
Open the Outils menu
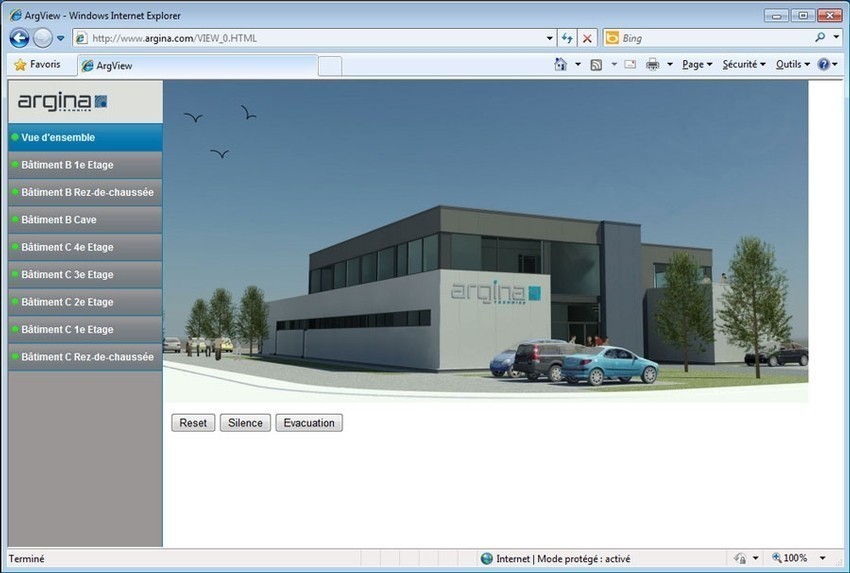(793, 65)
